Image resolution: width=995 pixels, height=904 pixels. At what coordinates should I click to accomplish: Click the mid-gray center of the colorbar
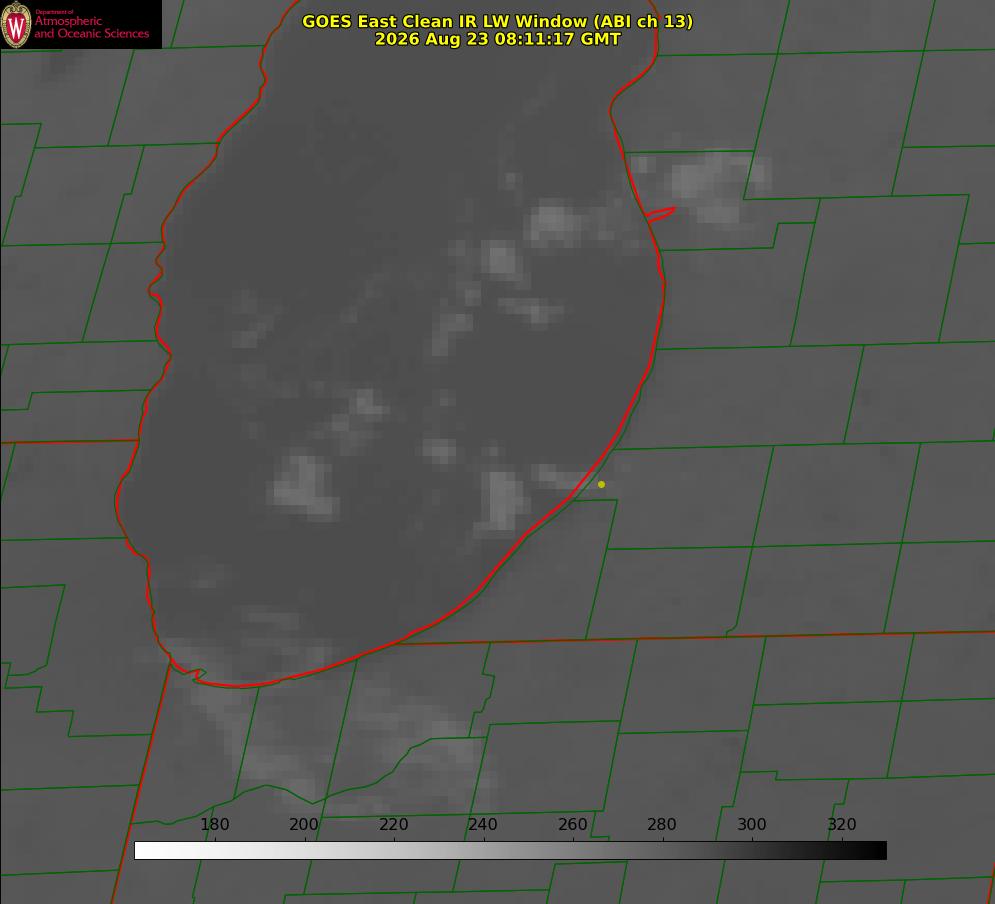pyautogui.click(x=510, y=851)
